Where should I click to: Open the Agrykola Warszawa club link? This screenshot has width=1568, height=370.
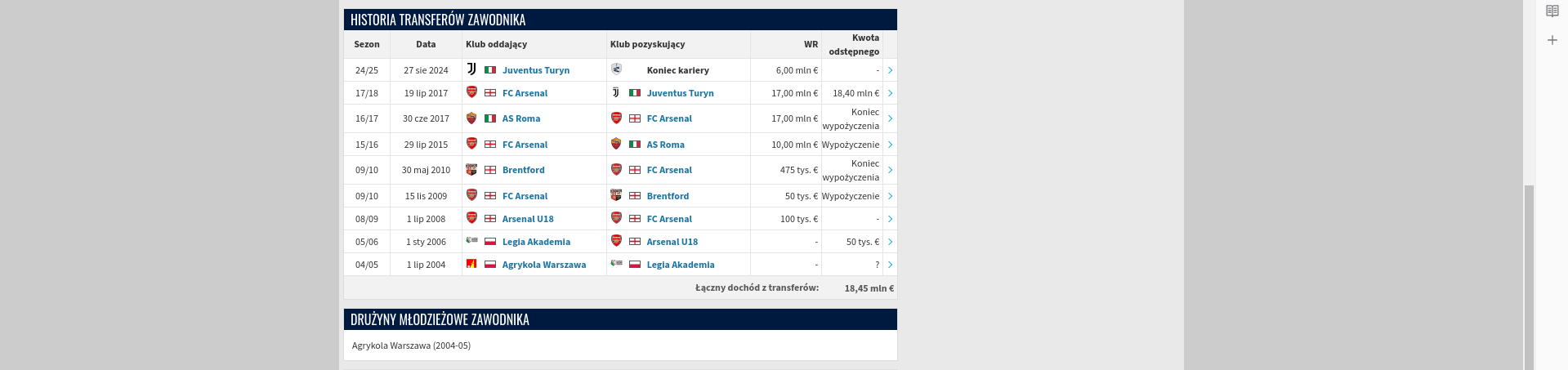pos(544,265)
